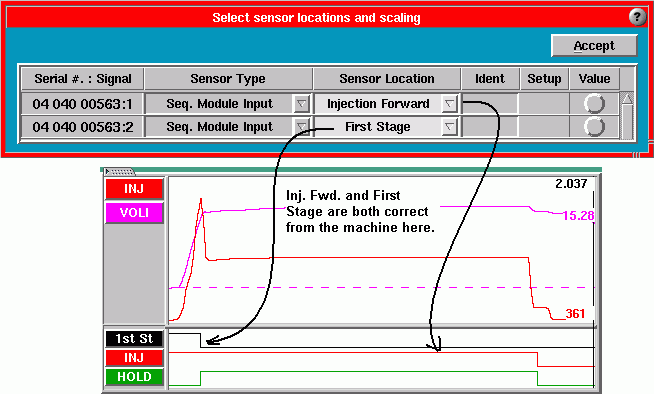Image resolution: width=654 pixels, height=394 pixels.
Task: Click the magenta VOLI curve button
Action: (134, 213)
